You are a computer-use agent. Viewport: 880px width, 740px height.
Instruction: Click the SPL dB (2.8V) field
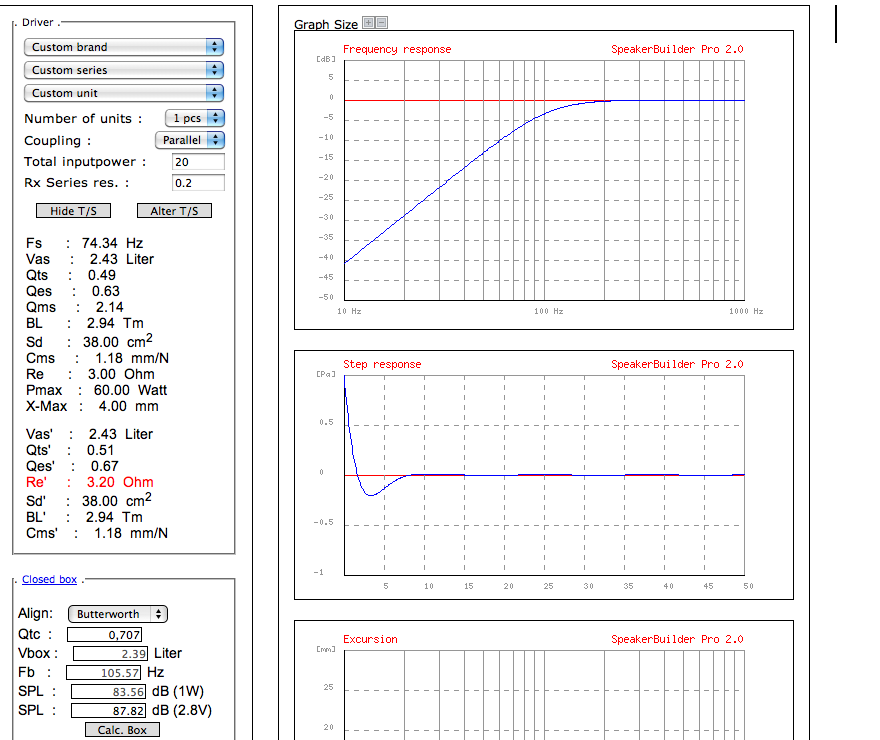(108, 711)
